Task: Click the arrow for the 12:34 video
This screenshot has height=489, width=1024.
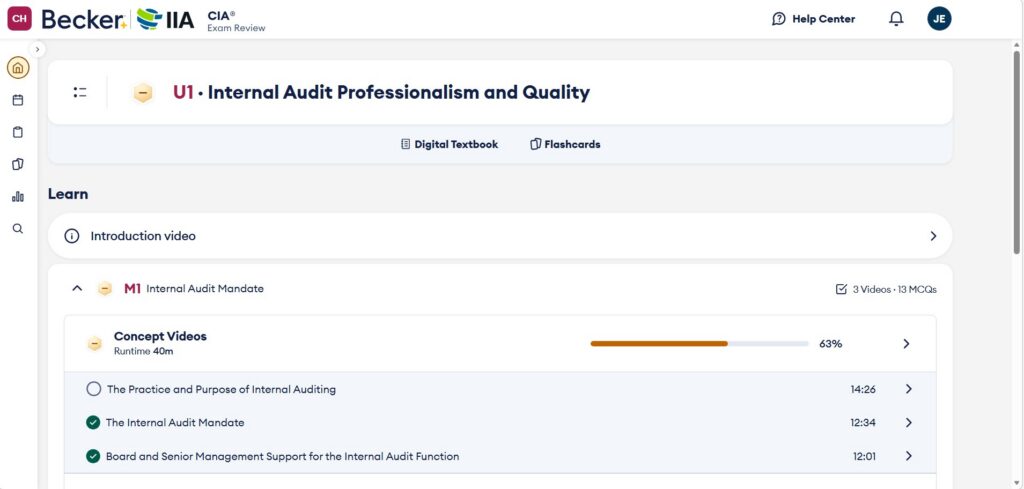Action: (x=908, y=422)
